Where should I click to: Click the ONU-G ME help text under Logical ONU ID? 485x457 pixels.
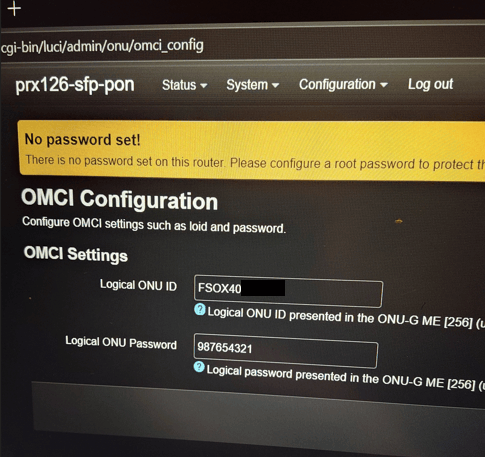(346, 318)
